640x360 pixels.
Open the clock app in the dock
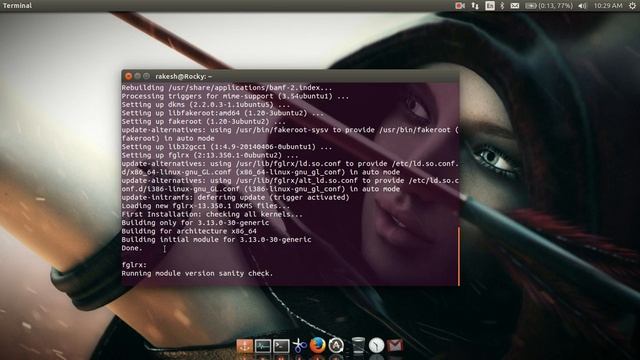[376, 345]
